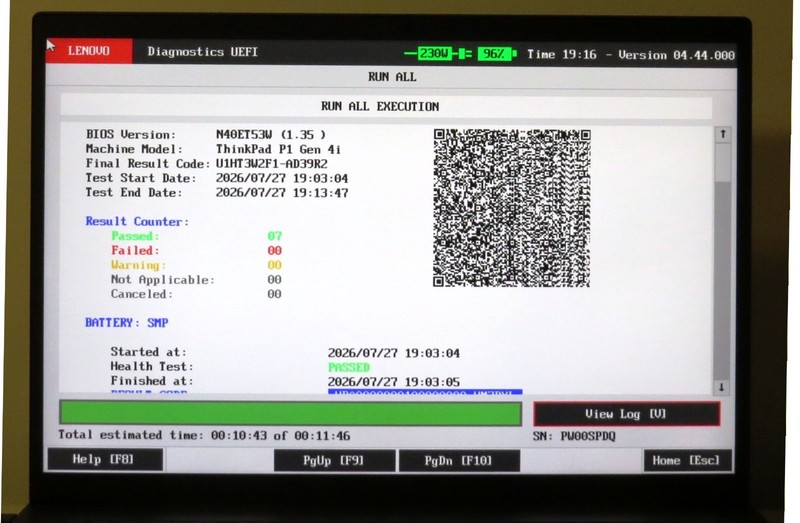Click the Diagnostics UEFI title text
The image size is (800, 523).
click(x=203, y=52)
